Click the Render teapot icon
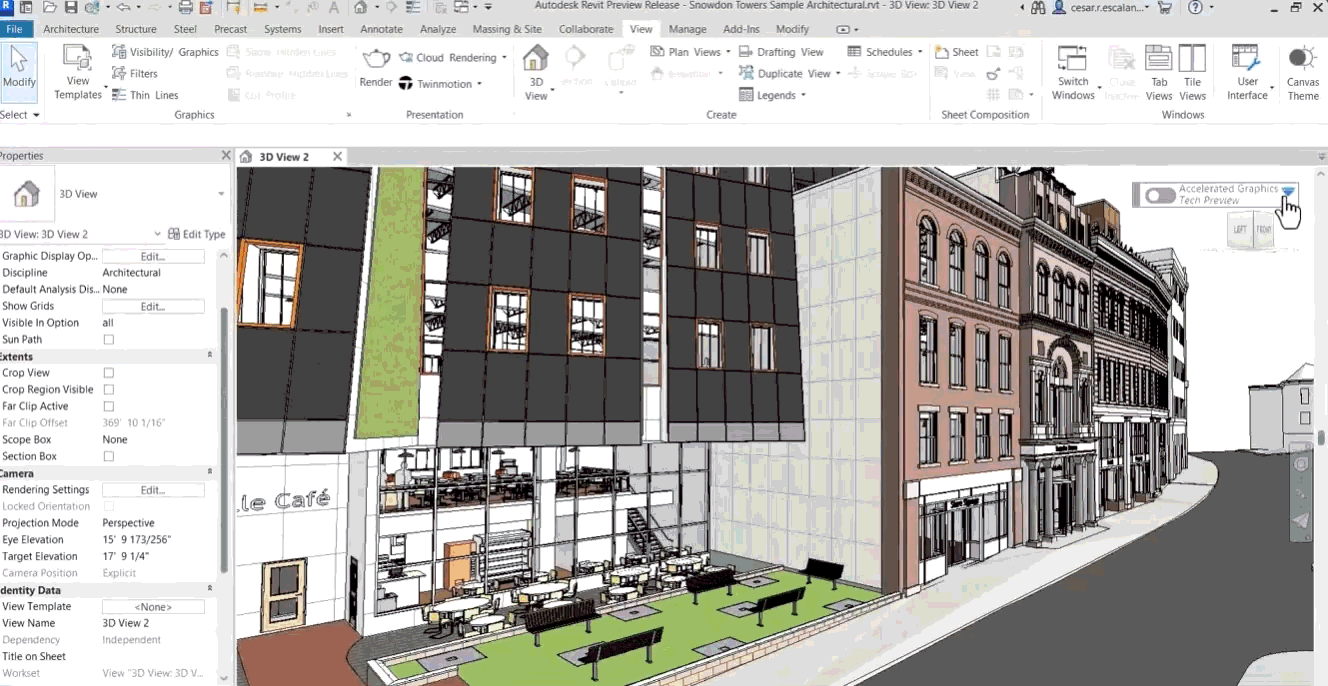The image size is (1328, 686). (x=376, y=60)
